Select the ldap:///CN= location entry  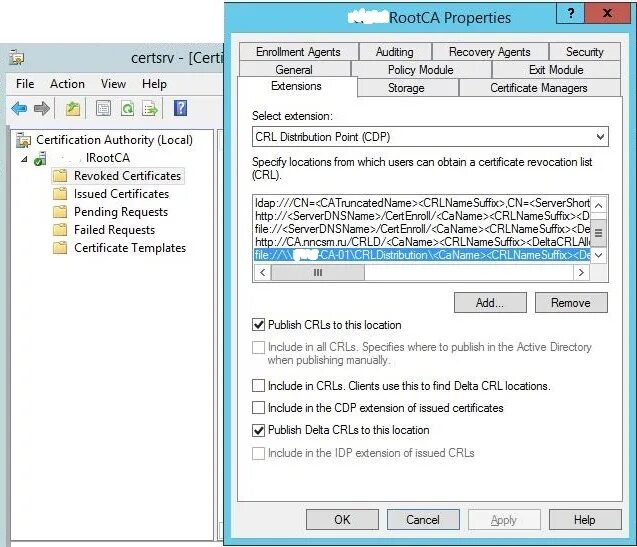[x=422, y=203]
